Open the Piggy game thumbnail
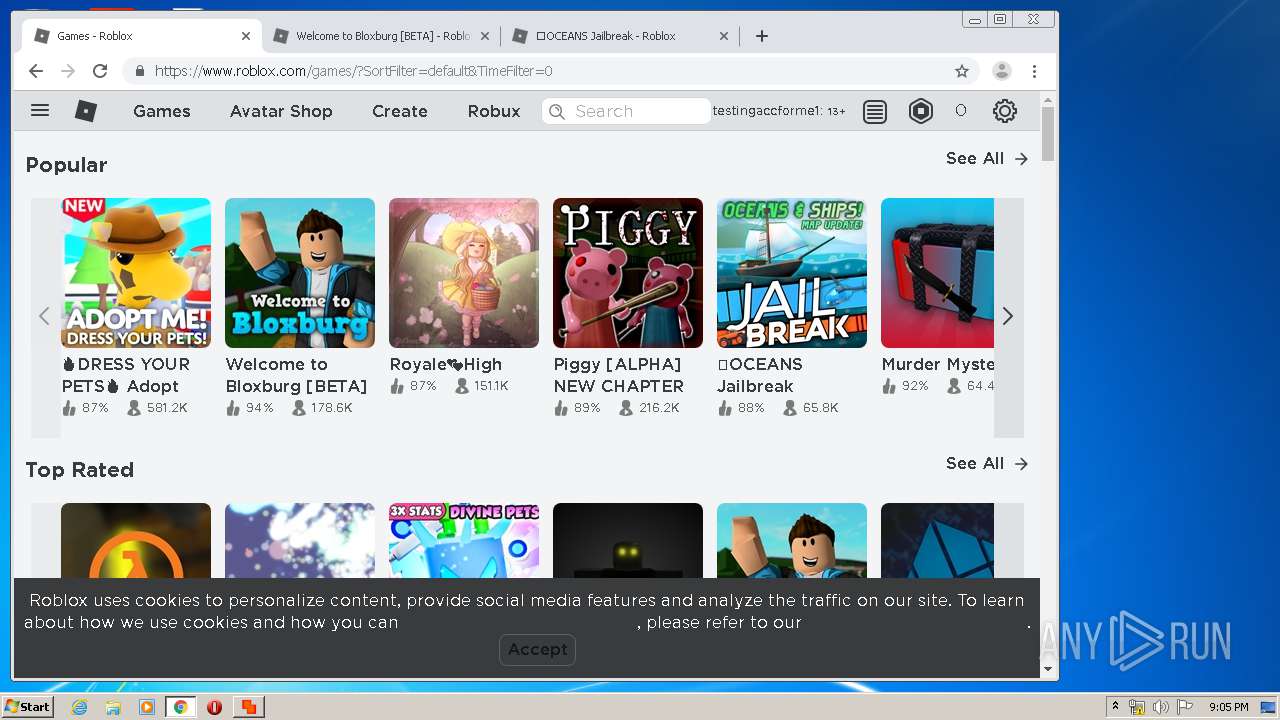 point(628,273)
